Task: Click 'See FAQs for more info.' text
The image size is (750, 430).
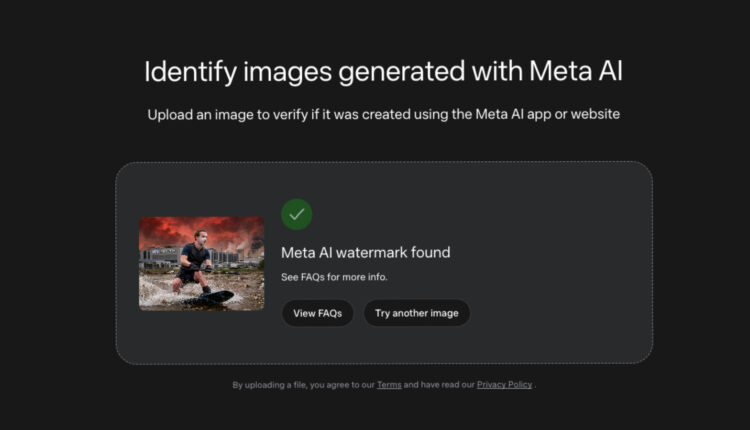Action: [x=334, y=277]
